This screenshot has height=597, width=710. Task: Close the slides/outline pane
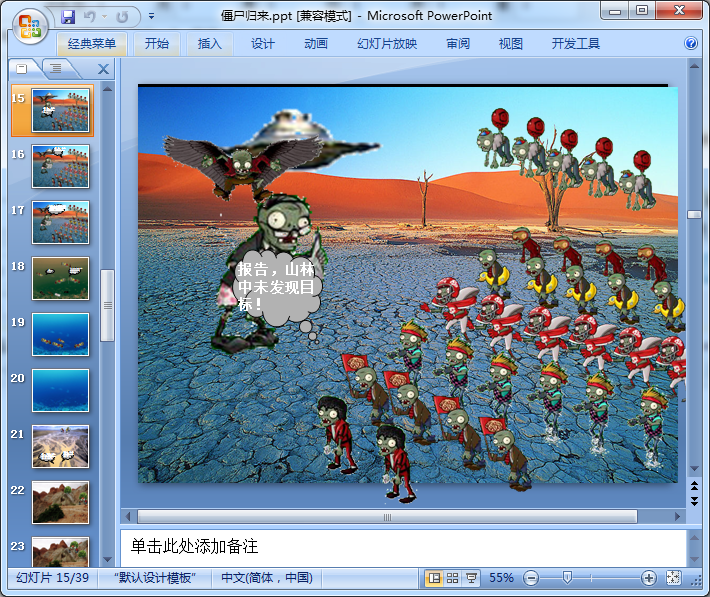[x=104, y=69]
